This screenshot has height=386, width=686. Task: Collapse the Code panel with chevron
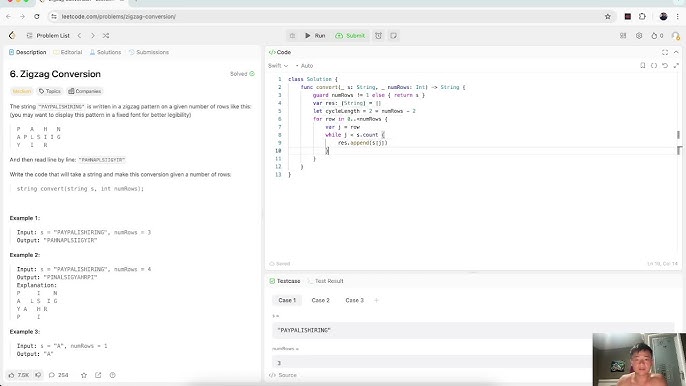pyautogui.click(x=676, y=52)
